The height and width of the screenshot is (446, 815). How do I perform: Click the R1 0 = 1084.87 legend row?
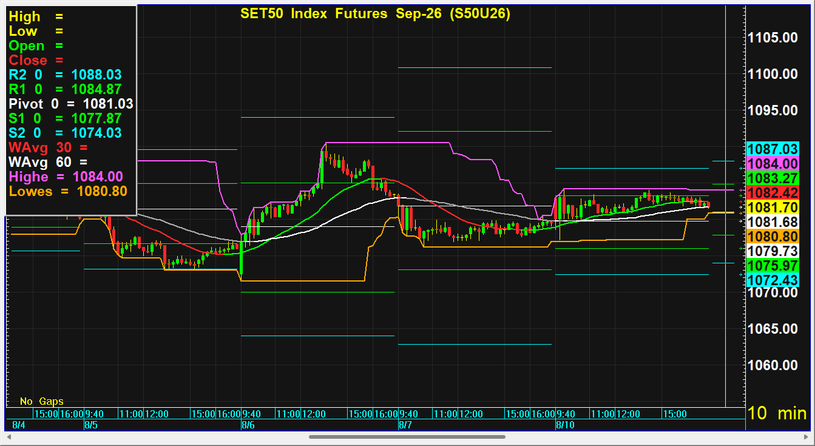coord(65,89)
